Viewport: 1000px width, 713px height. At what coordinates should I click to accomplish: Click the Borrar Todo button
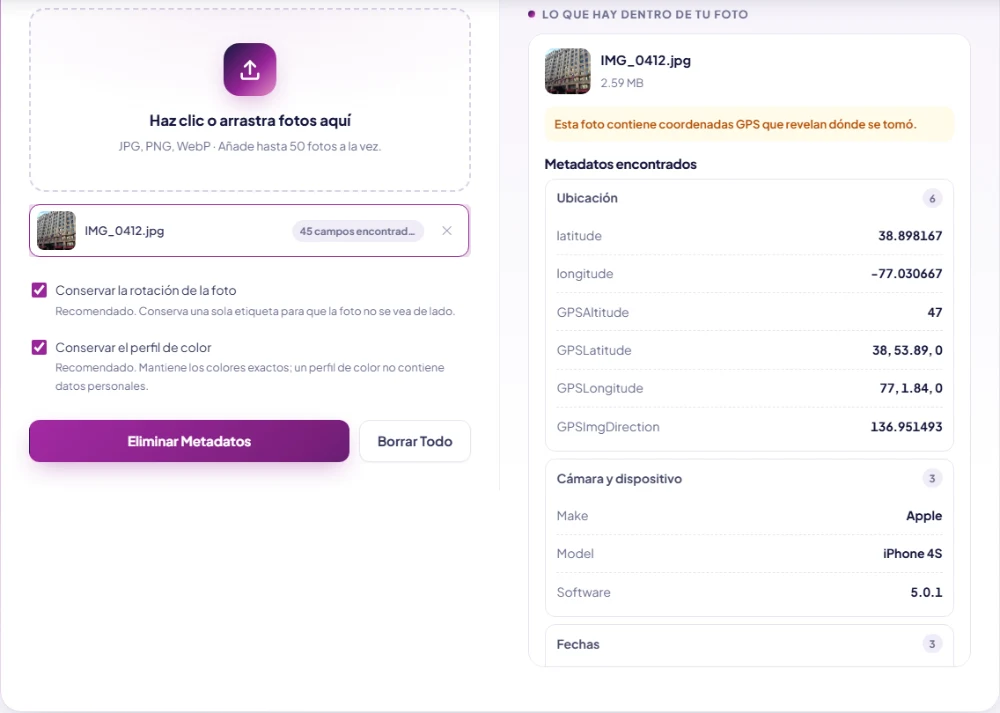pyautogui.click(x=415, y=441)
